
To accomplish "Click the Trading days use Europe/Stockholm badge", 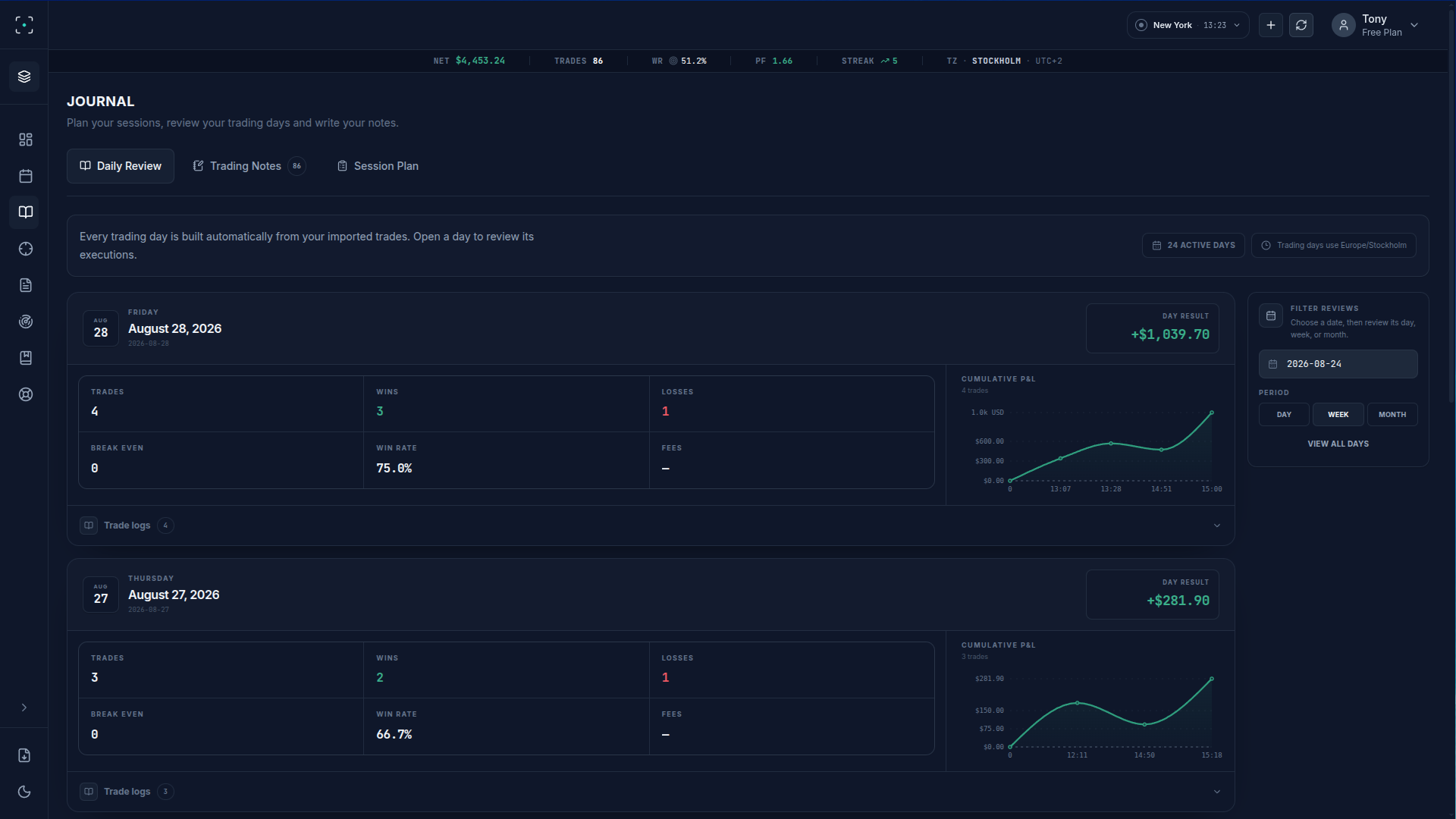I will (1334, 245).
